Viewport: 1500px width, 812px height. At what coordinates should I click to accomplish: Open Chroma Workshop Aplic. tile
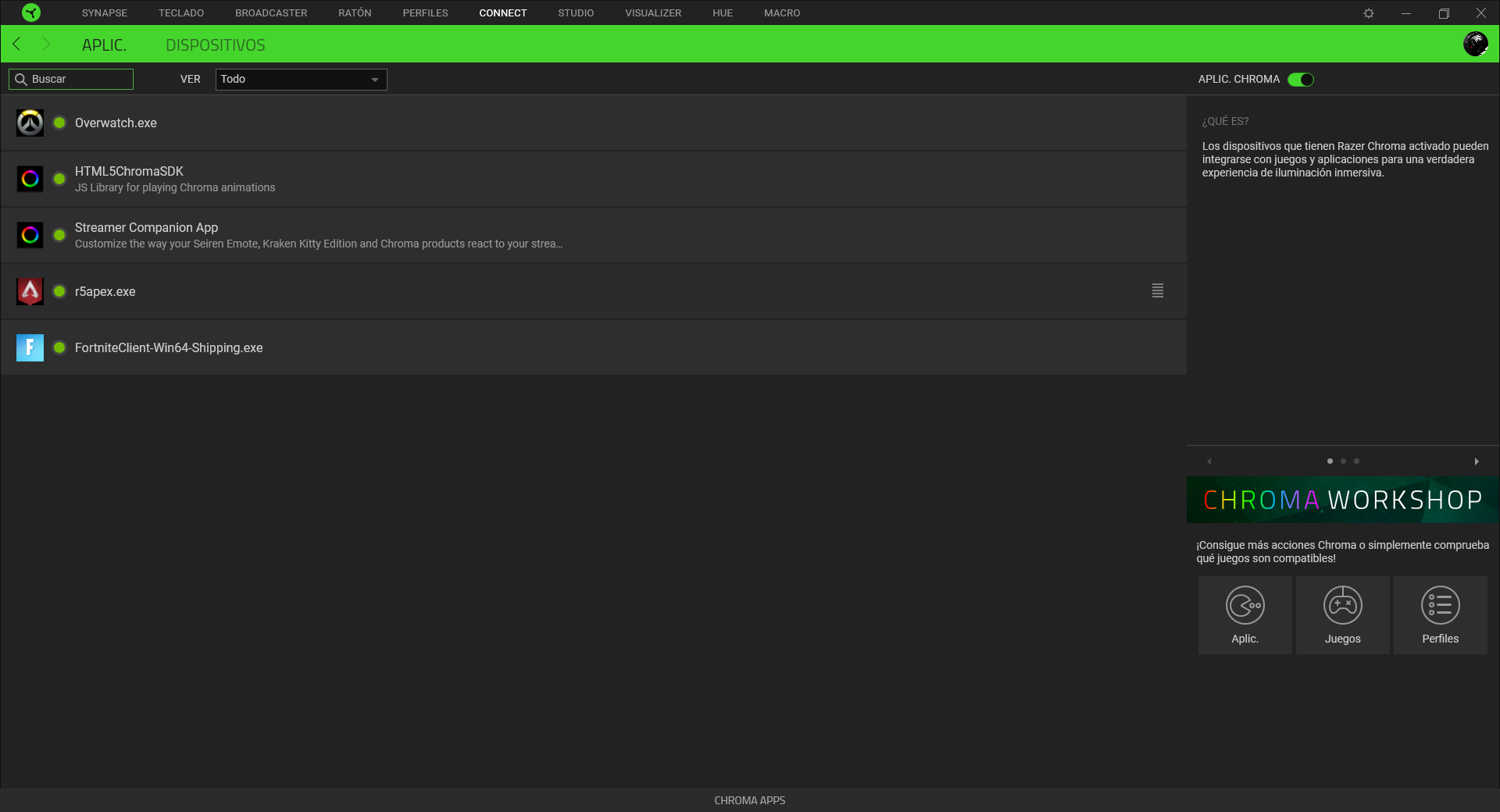[x=1245, y=615]
